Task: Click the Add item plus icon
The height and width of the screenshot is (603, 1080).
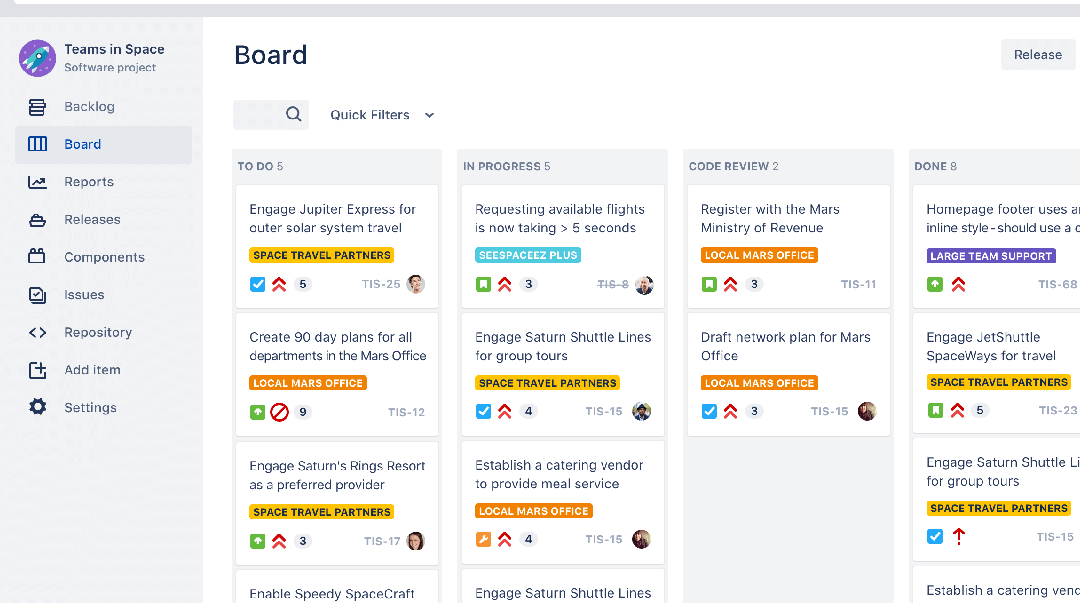Action: pyautogui.click(x=37, y=370)
